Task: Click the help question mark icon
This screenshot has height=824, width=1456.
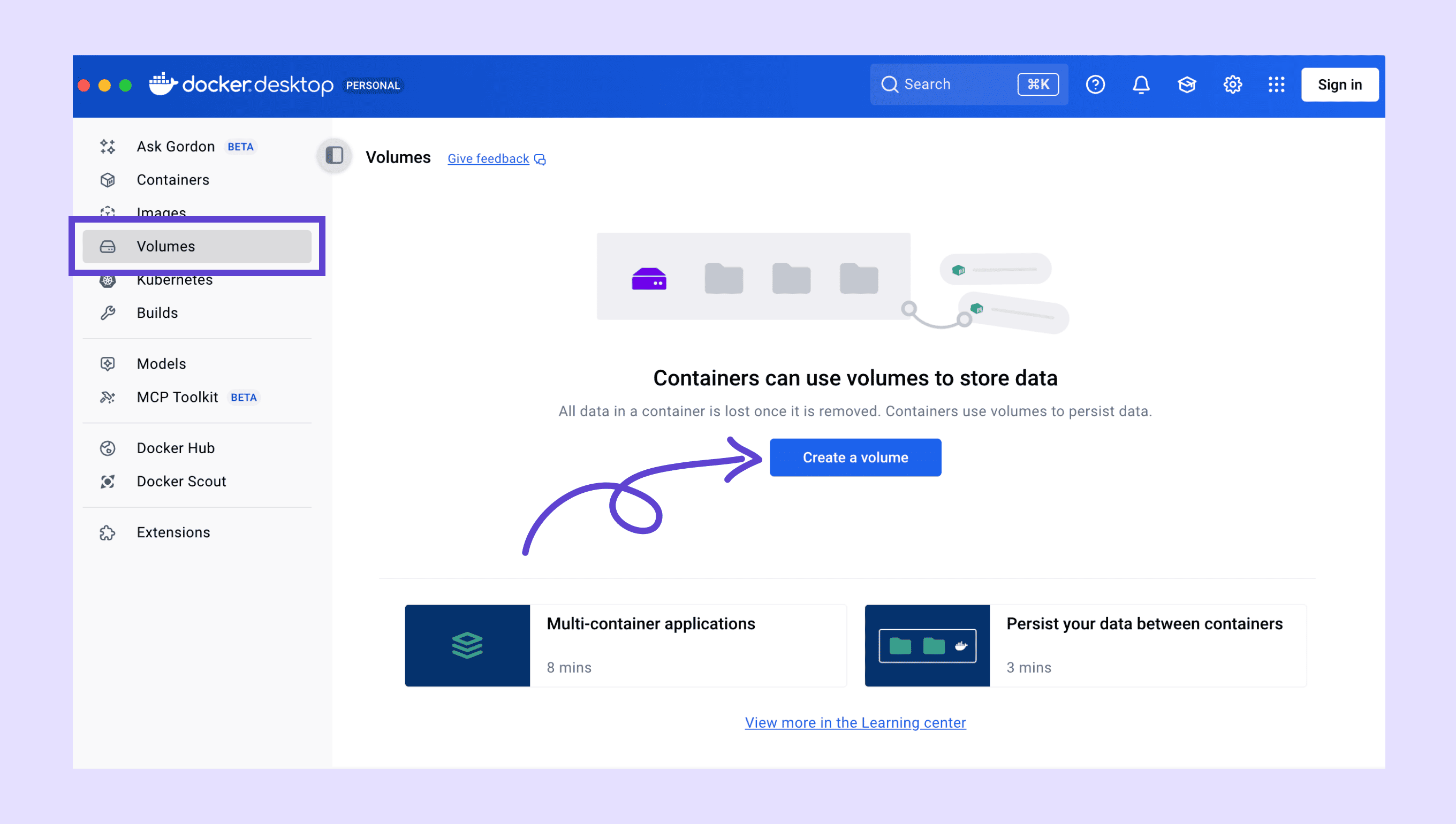Action: [x=1095, y=85]
